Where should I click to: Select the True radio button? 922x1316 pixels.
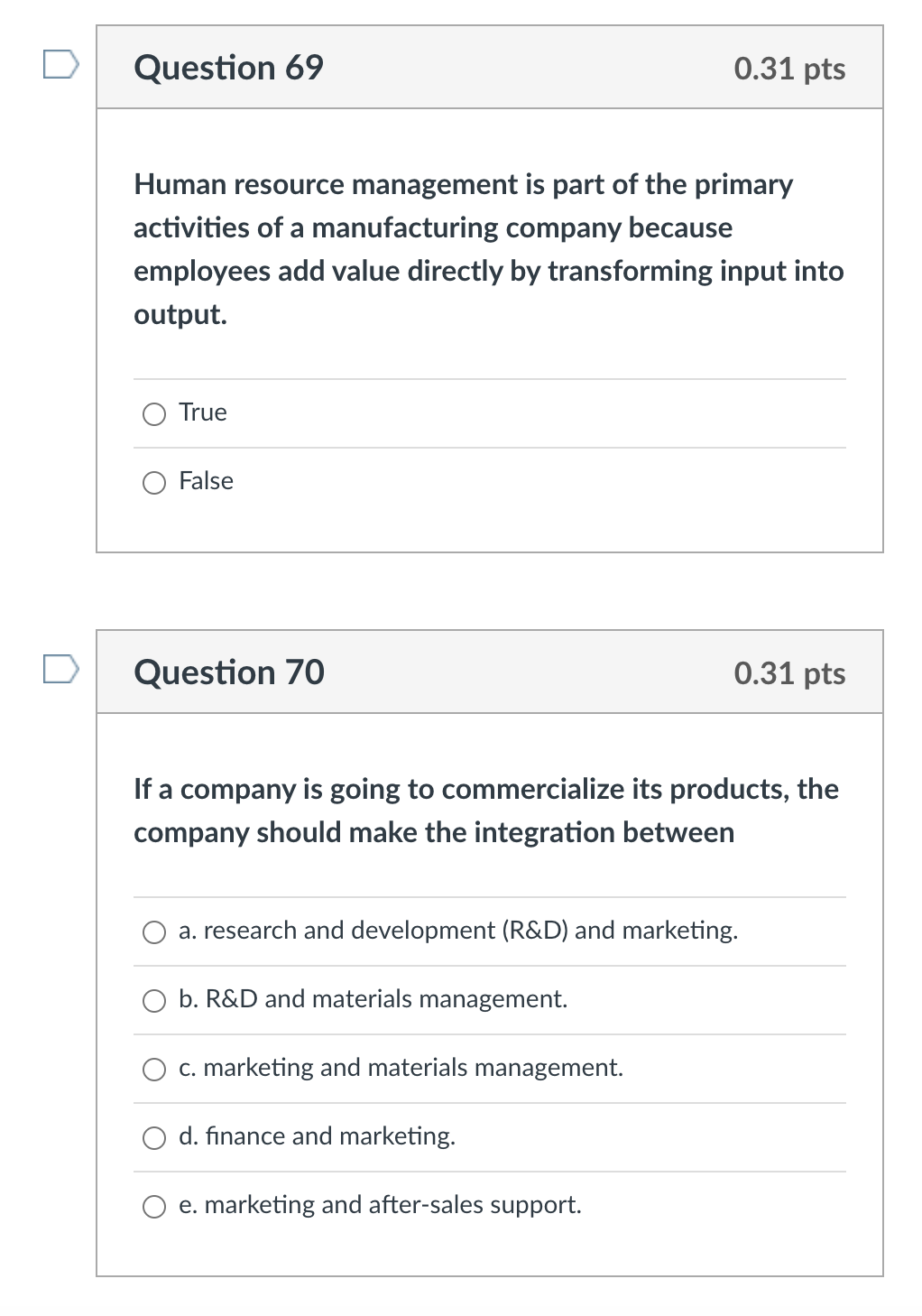coord(155,414)
